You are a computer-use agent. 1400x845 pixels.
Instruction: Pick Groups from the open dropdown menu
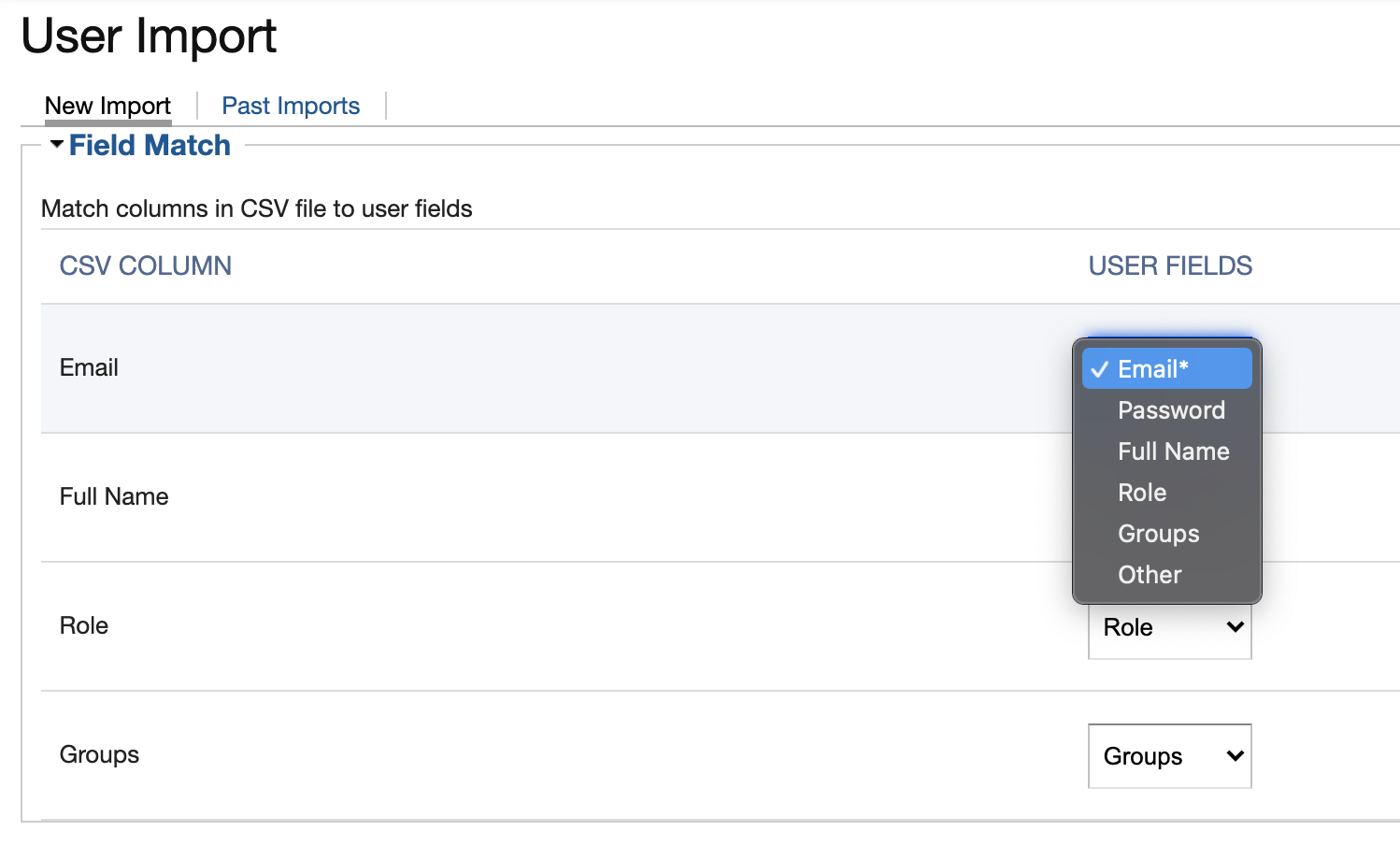(1158, 534)
